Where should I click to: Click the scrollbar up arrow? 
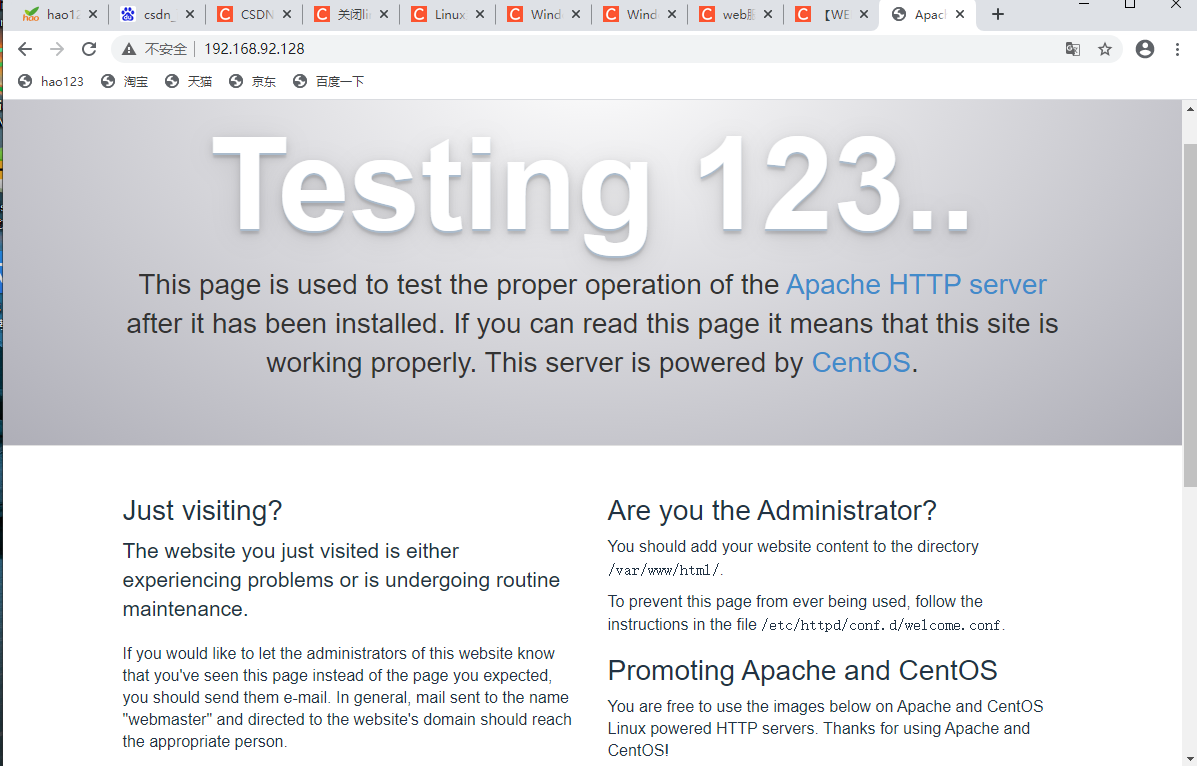tap(1190, 109)
